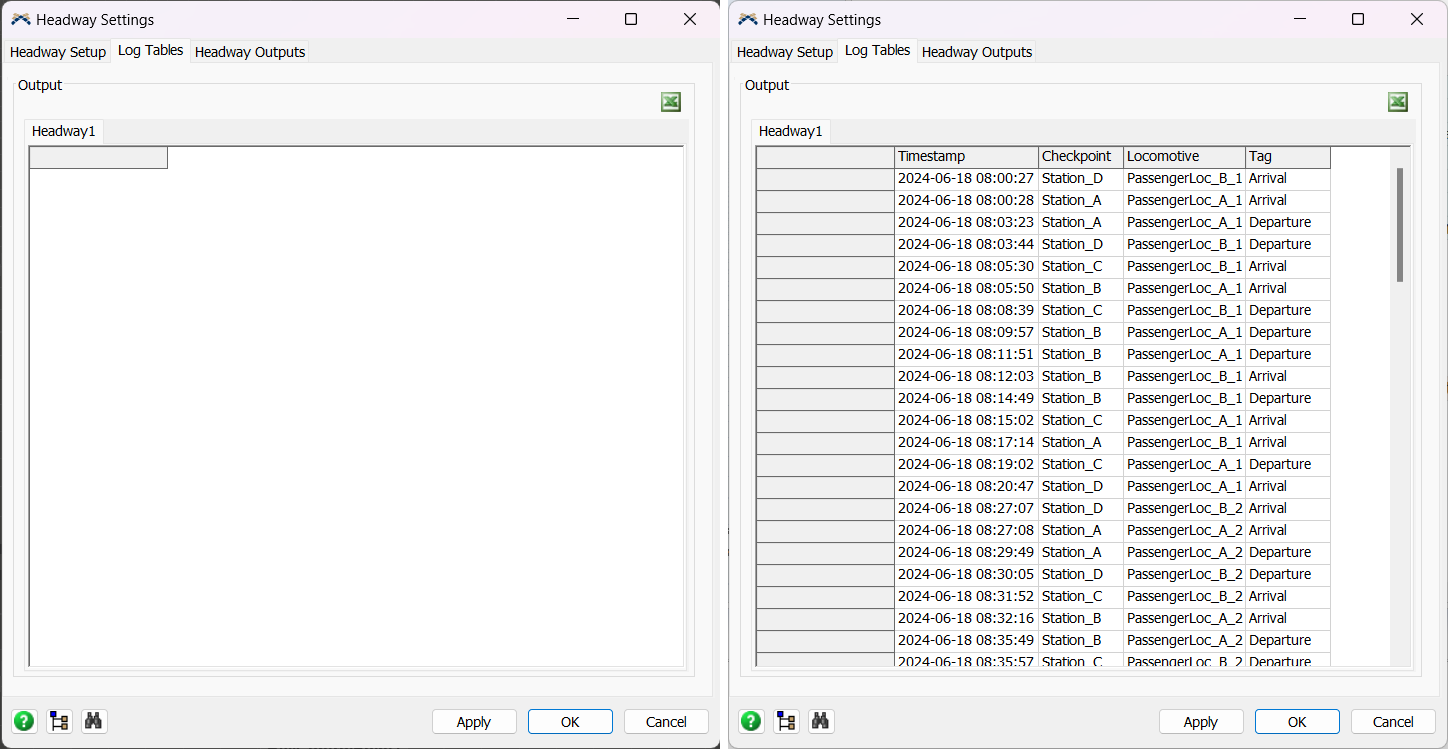Screen dimensions: 1448x749
Task: Click the Locomotive column header
Action: point(1184,157)
